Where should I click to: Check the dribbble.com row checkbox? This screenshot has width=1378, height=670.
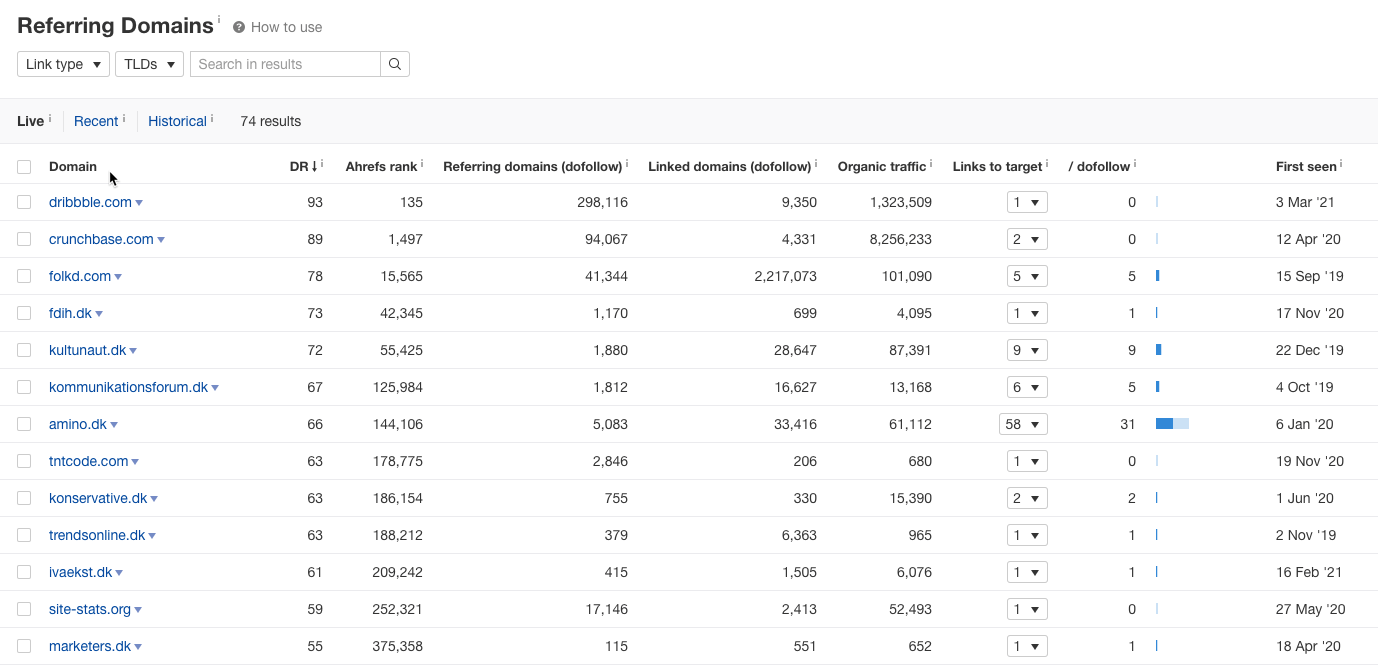pos(24,202)
